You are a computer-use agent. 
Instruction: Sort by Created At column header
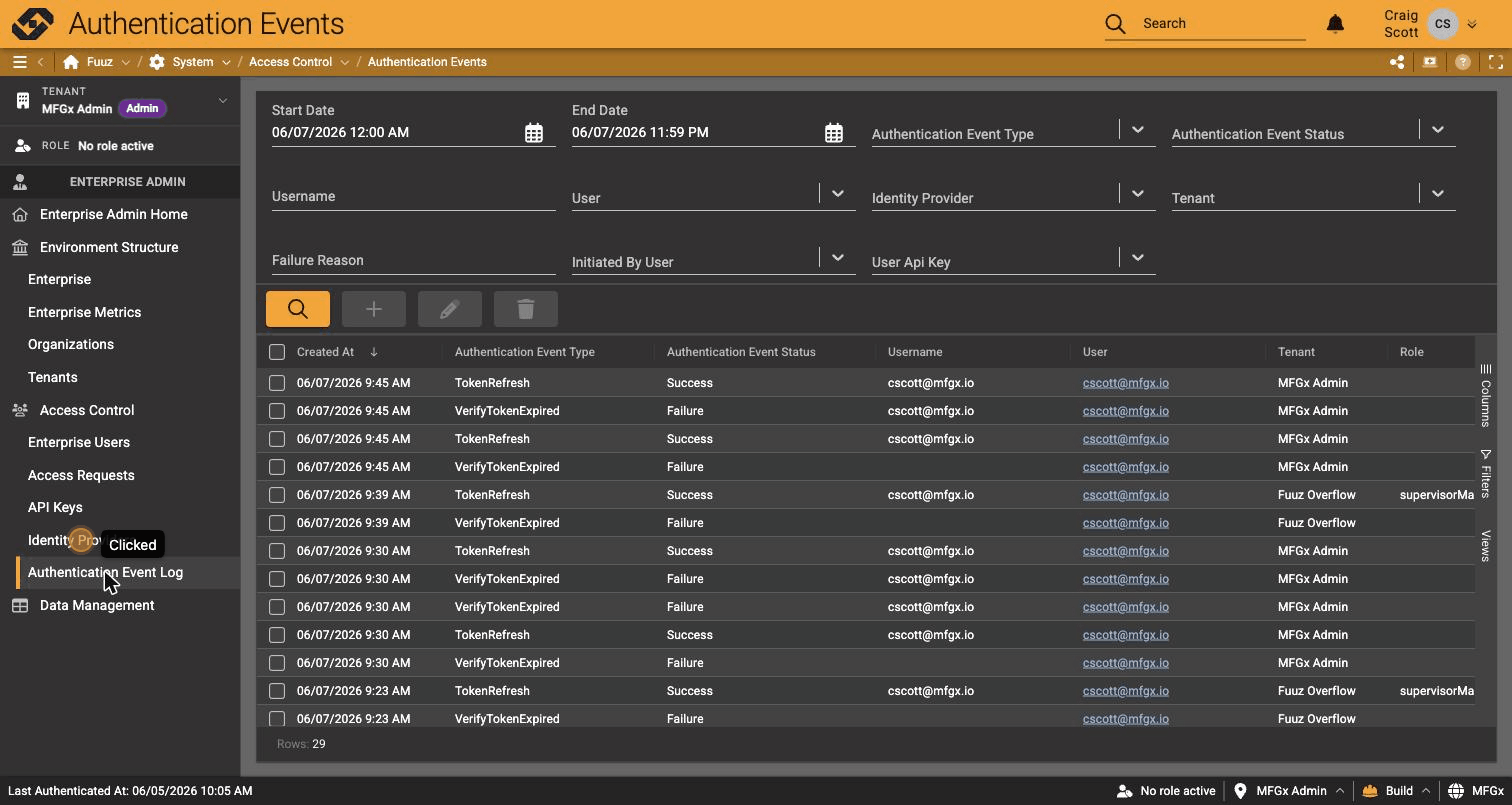325,352
